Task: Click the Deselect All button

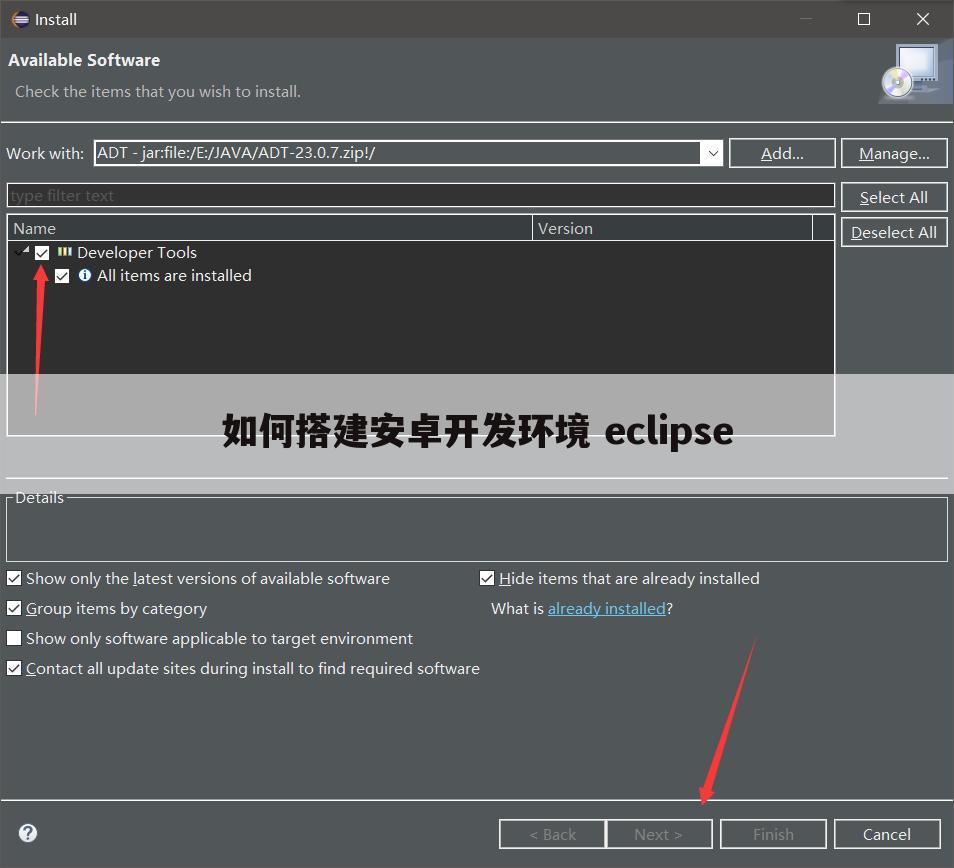Action: [894, 232]
